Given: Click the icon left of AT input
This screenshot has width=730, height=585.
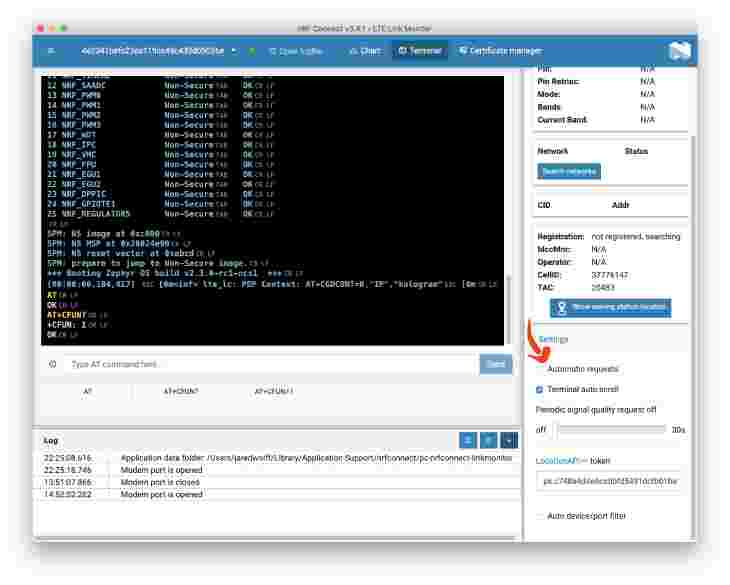Looking at the screenshot, I should click(53, 364).
